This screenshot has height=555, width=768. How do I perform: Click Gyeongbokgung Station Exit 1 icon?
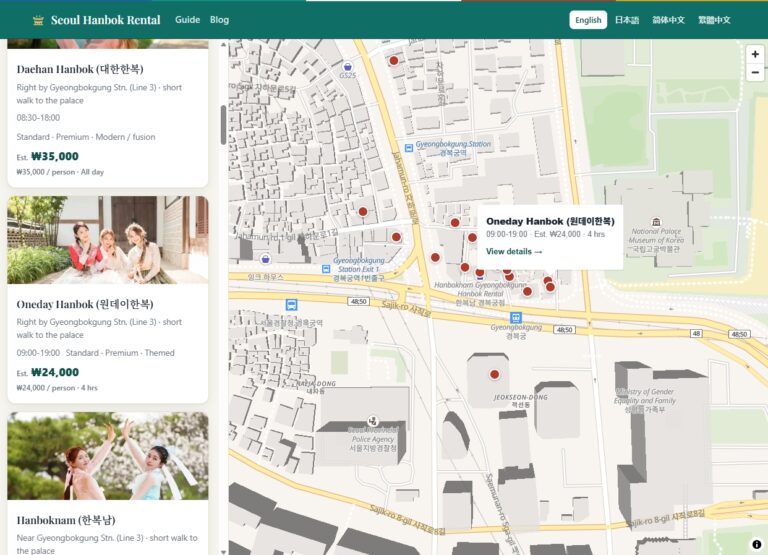click(326, 269)
